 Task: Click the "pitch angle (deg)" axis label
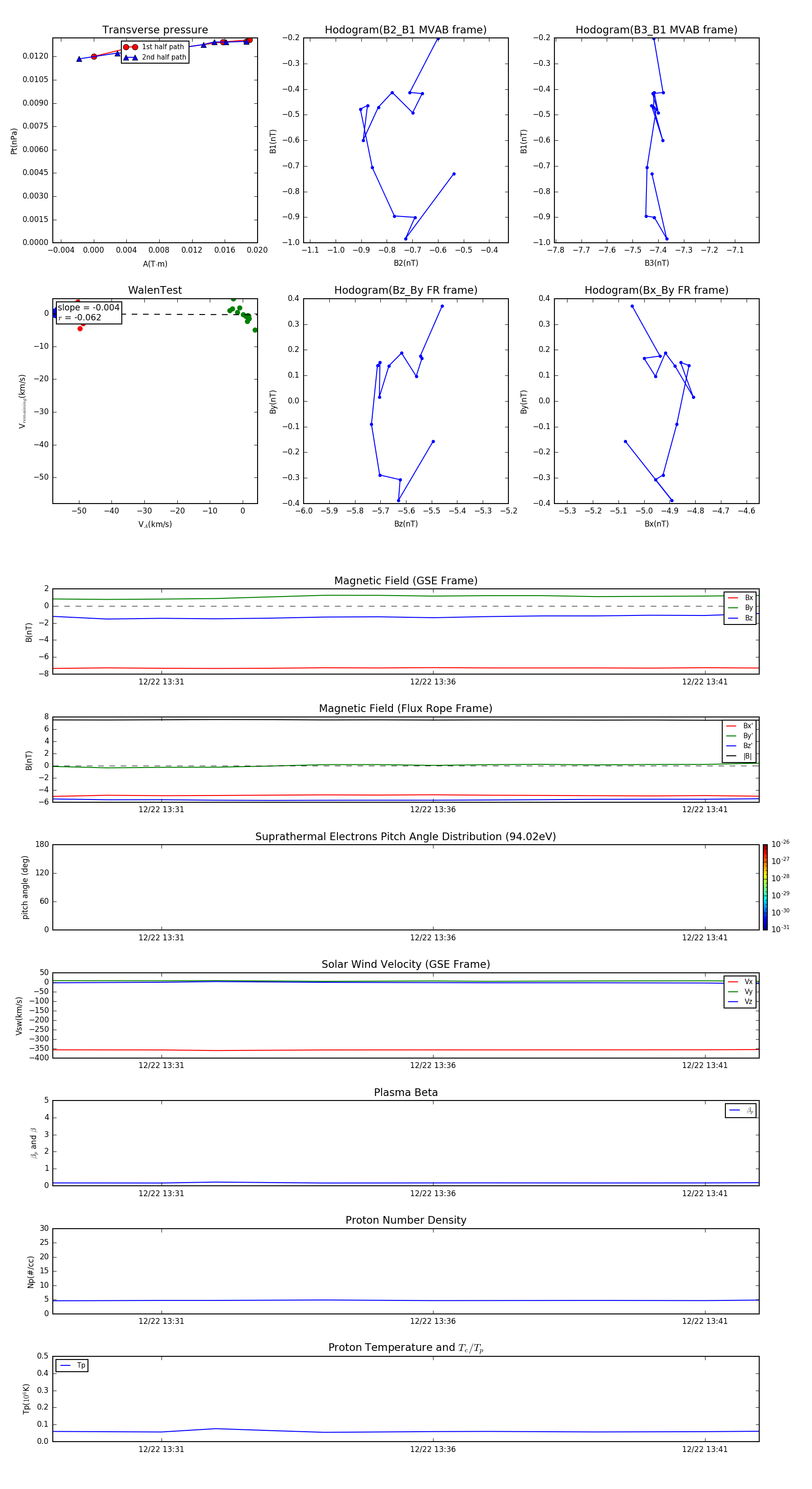(x=25, y=887)
